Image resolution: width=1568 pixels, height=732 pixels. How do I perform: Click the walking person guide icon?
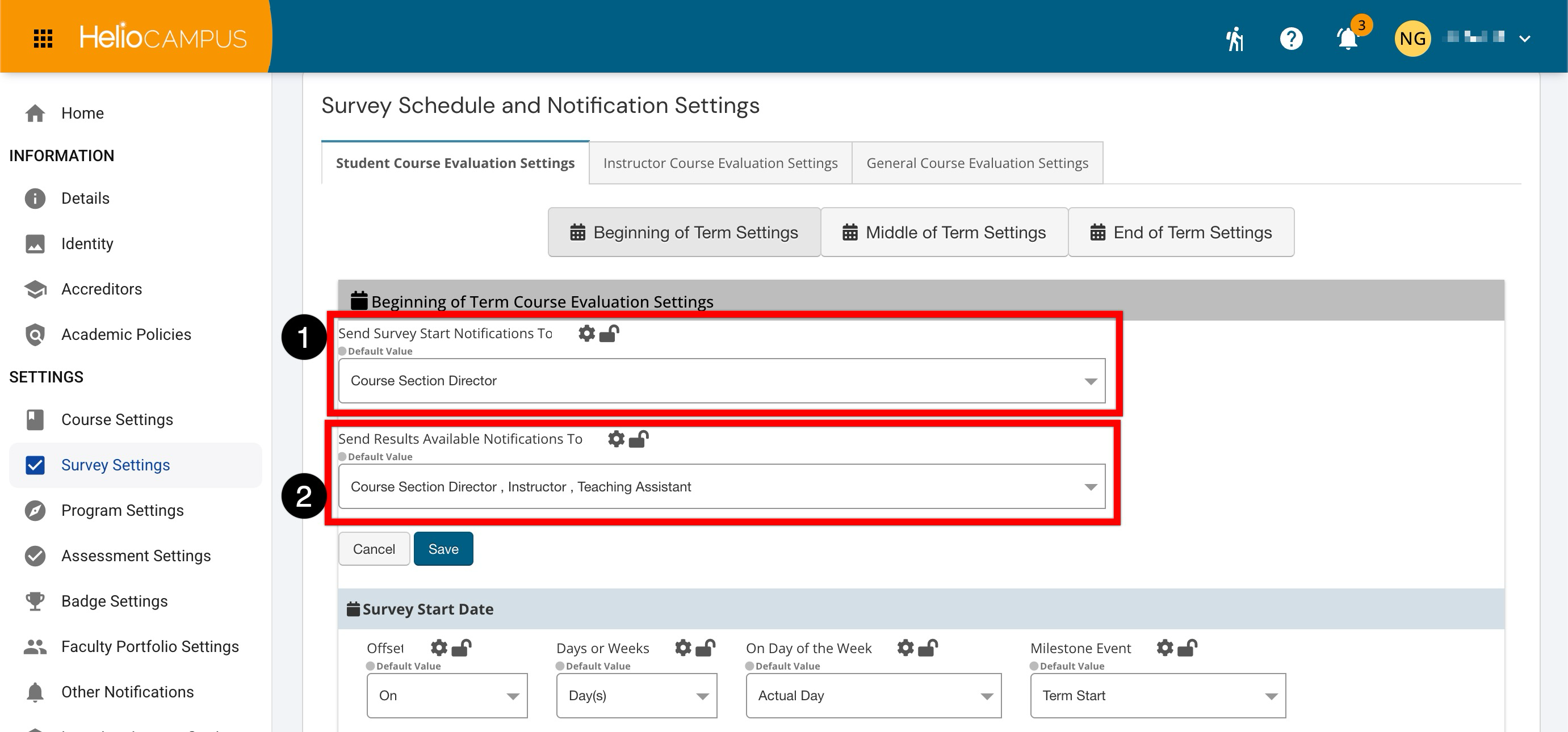pos(1234,39)
